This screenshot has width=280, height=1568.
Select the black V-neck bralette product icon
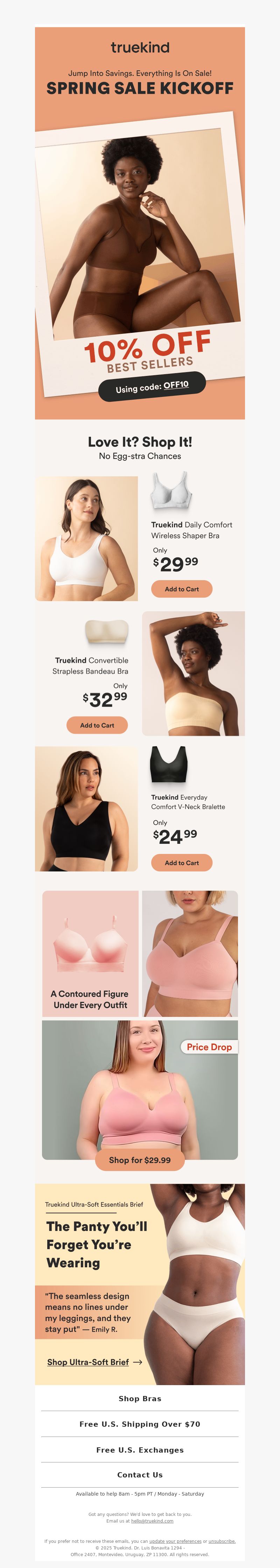pyautogui.click(x=169, y=764)
